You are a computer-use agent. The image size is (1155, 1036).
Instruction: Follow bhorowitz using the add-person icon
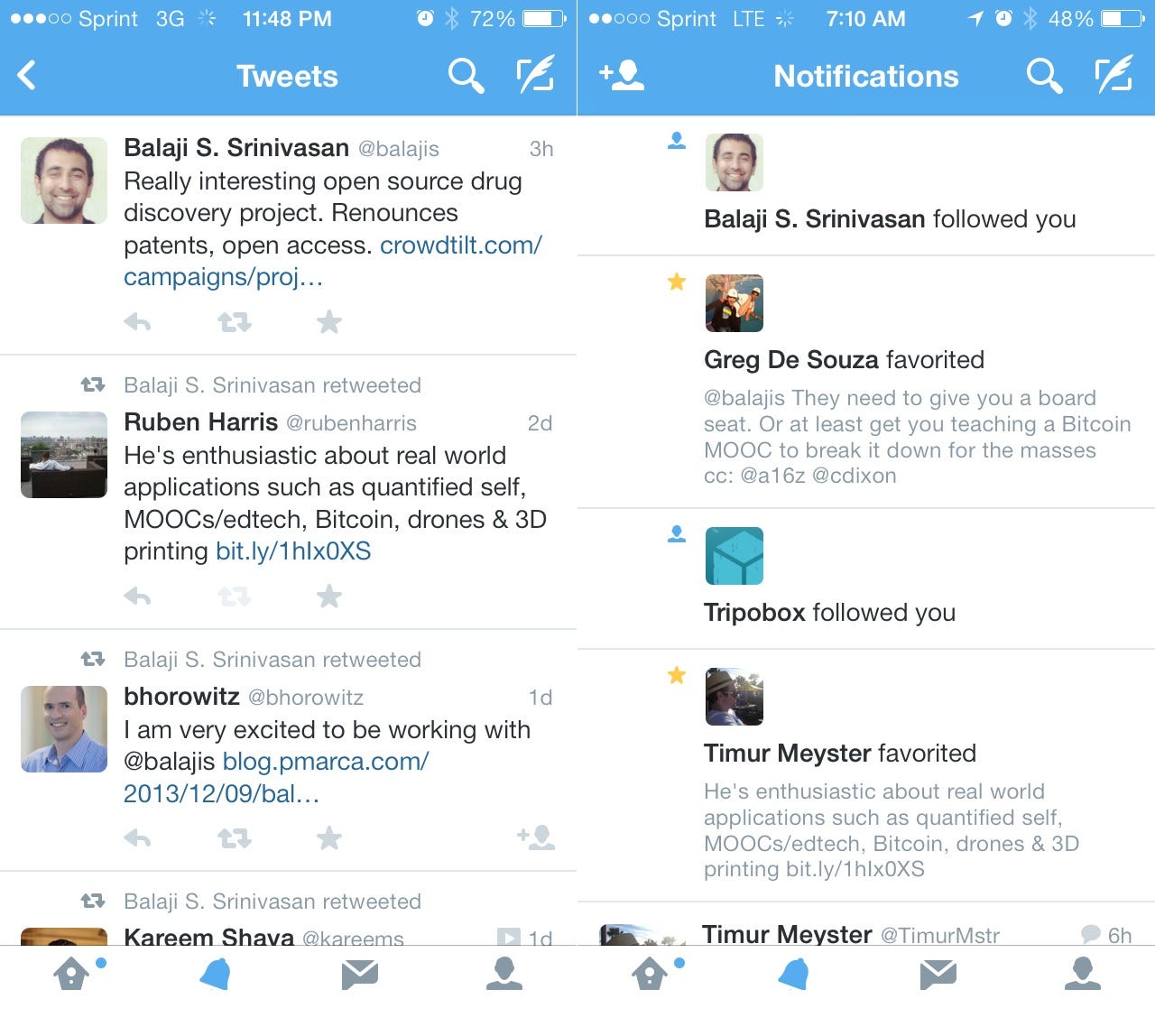coord(536,837)
